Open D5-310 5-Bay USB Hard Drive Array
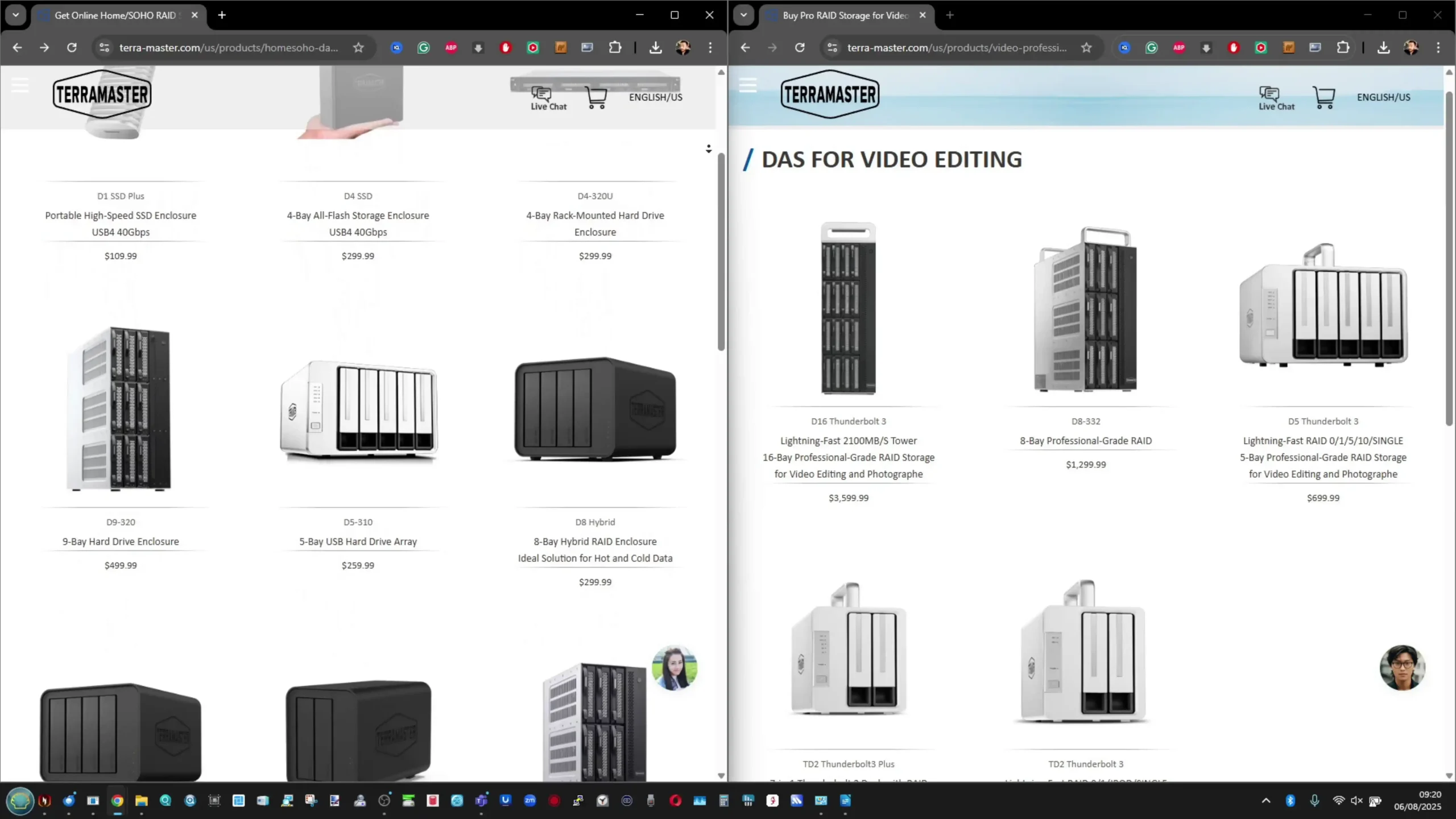Image resolution: width=1456 pixels, height=819 pixels. tap(358, 541)
